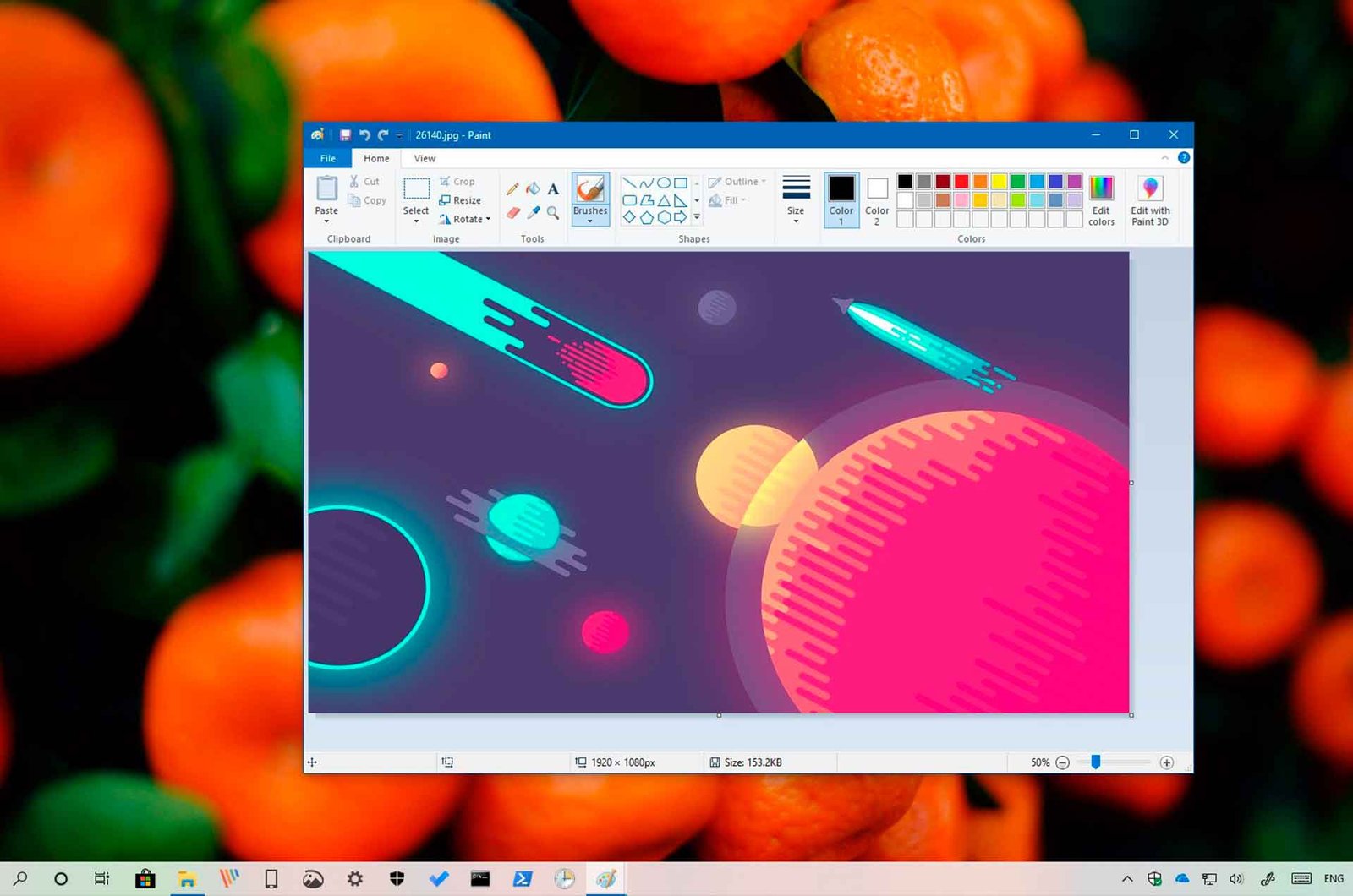Choose the Eraser tool
Screen dimensions: 1353x896
coord(512,213)
